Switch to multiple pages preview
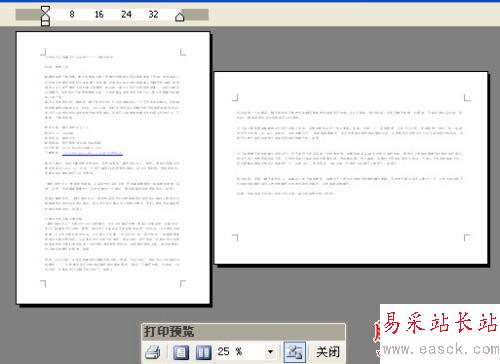The height and width of the screenshot is (364, 500). point(203,352)
